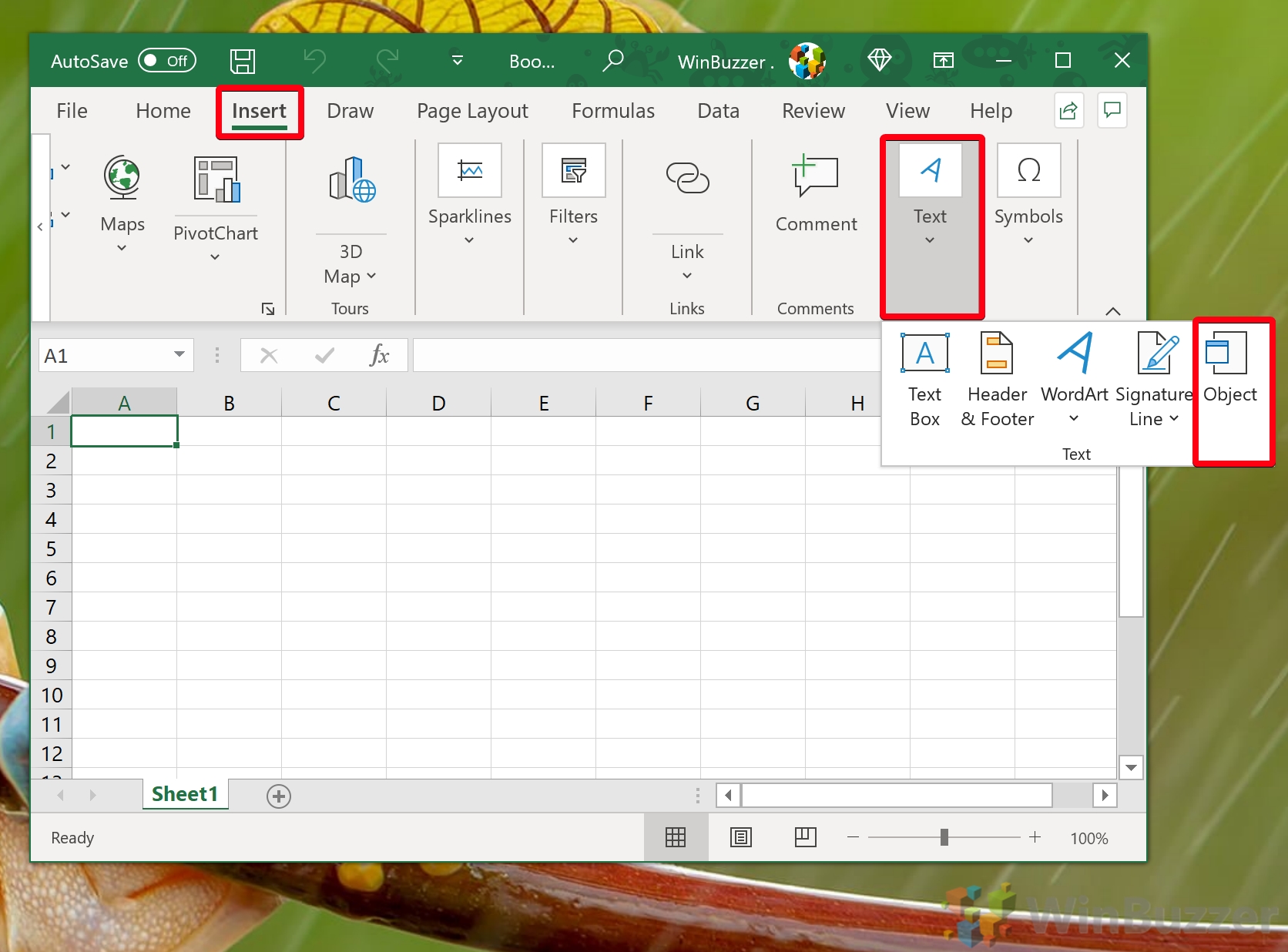The height and width of the screenshot is (952, 1288).
Task: Expand the Sparklines dropdown
Action: pyautogui.click(x=469, y=240)
